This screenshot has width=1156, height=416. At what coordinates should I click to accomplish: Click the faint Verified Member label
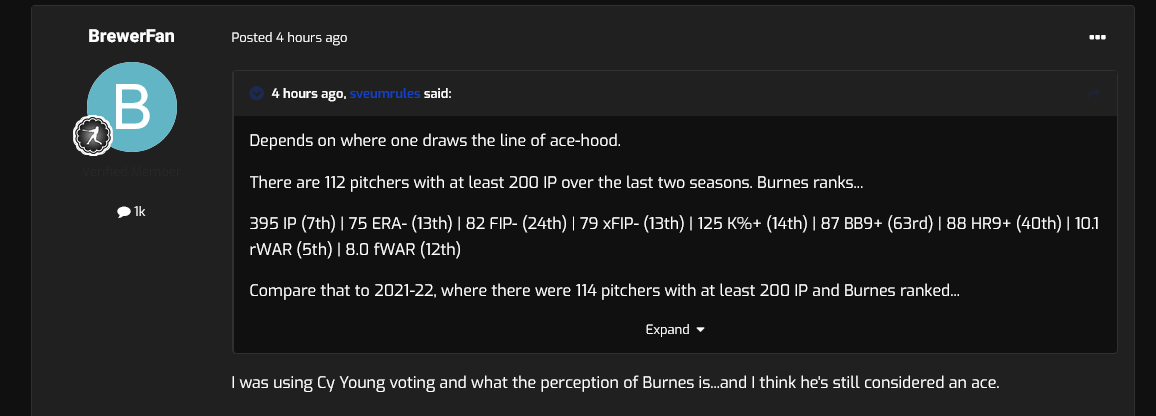[133, 171]
